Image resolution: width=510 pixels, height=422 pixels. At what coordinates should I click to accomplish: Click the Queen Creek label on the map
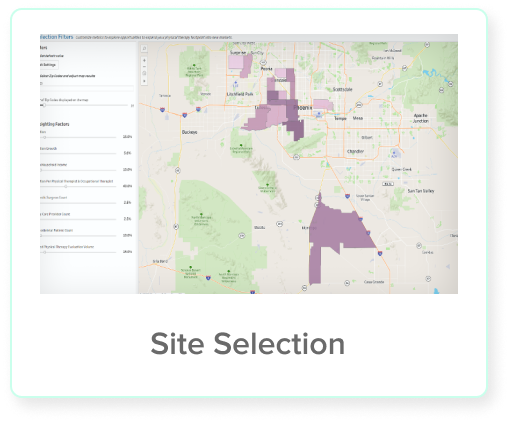[x=401, y=169]
